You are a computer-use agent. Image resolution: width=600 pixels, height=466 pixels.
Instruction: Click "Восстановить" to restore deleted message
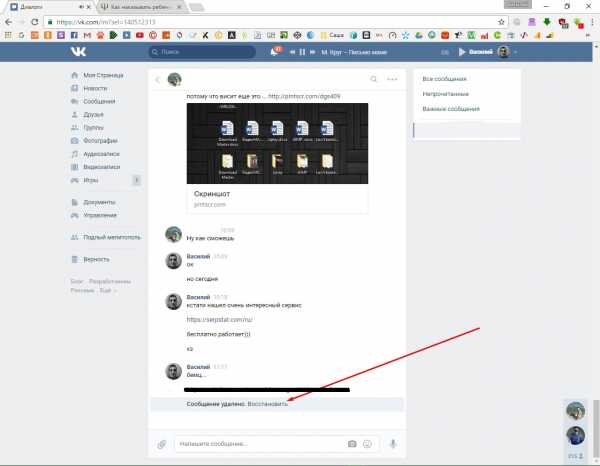268,403
